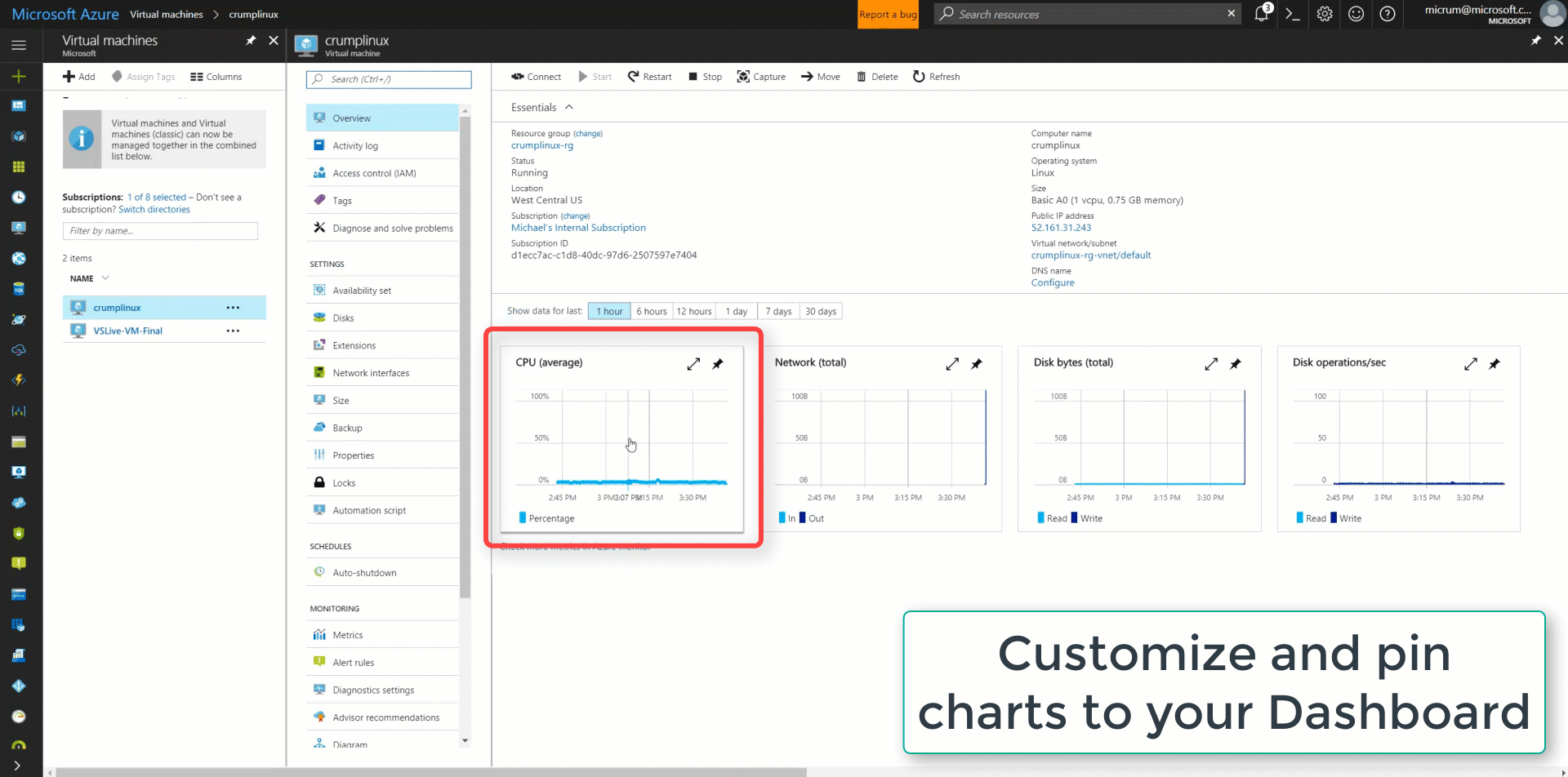Click the resource menu vertical scrollbar
This screenshot has height=777, width=1568.
pos(465,357)
